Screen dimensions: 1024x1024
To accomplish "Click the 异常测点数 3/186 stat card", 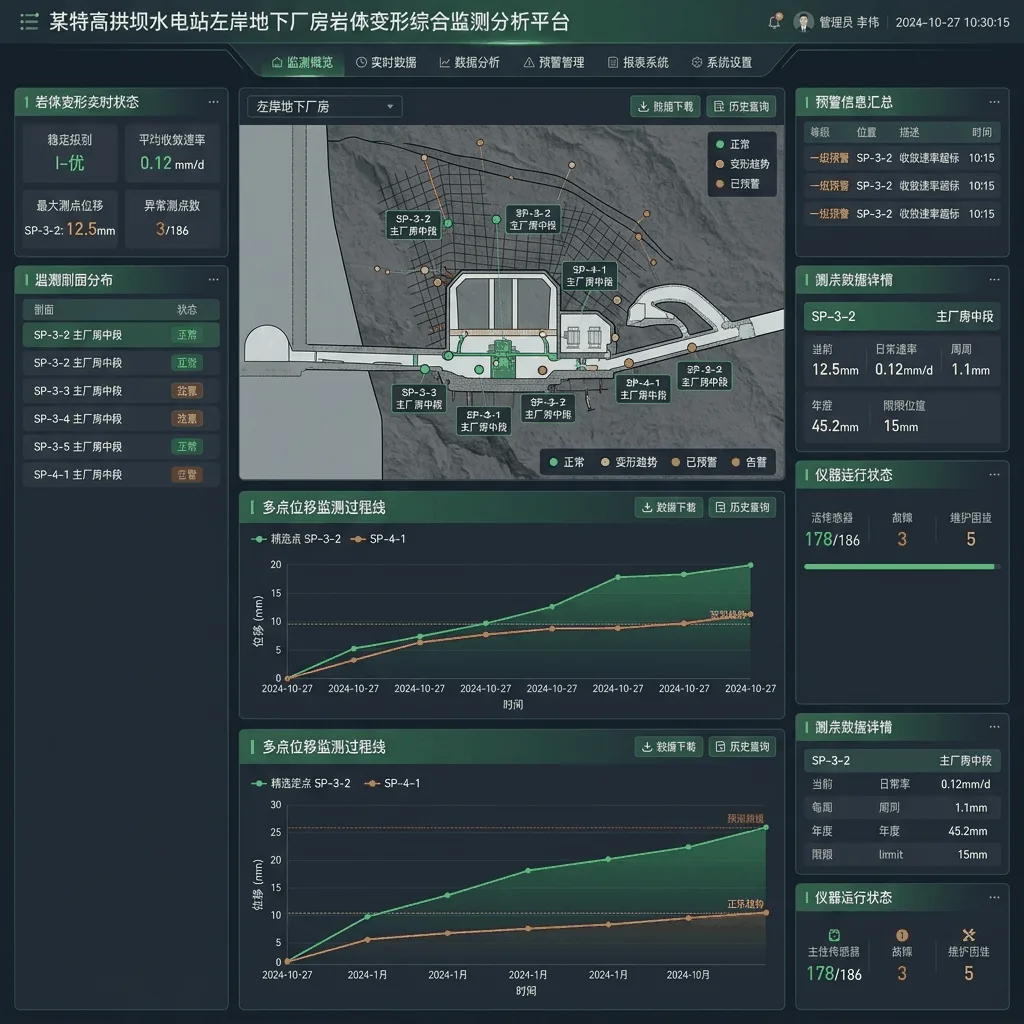I will click(x=172, y=219).
